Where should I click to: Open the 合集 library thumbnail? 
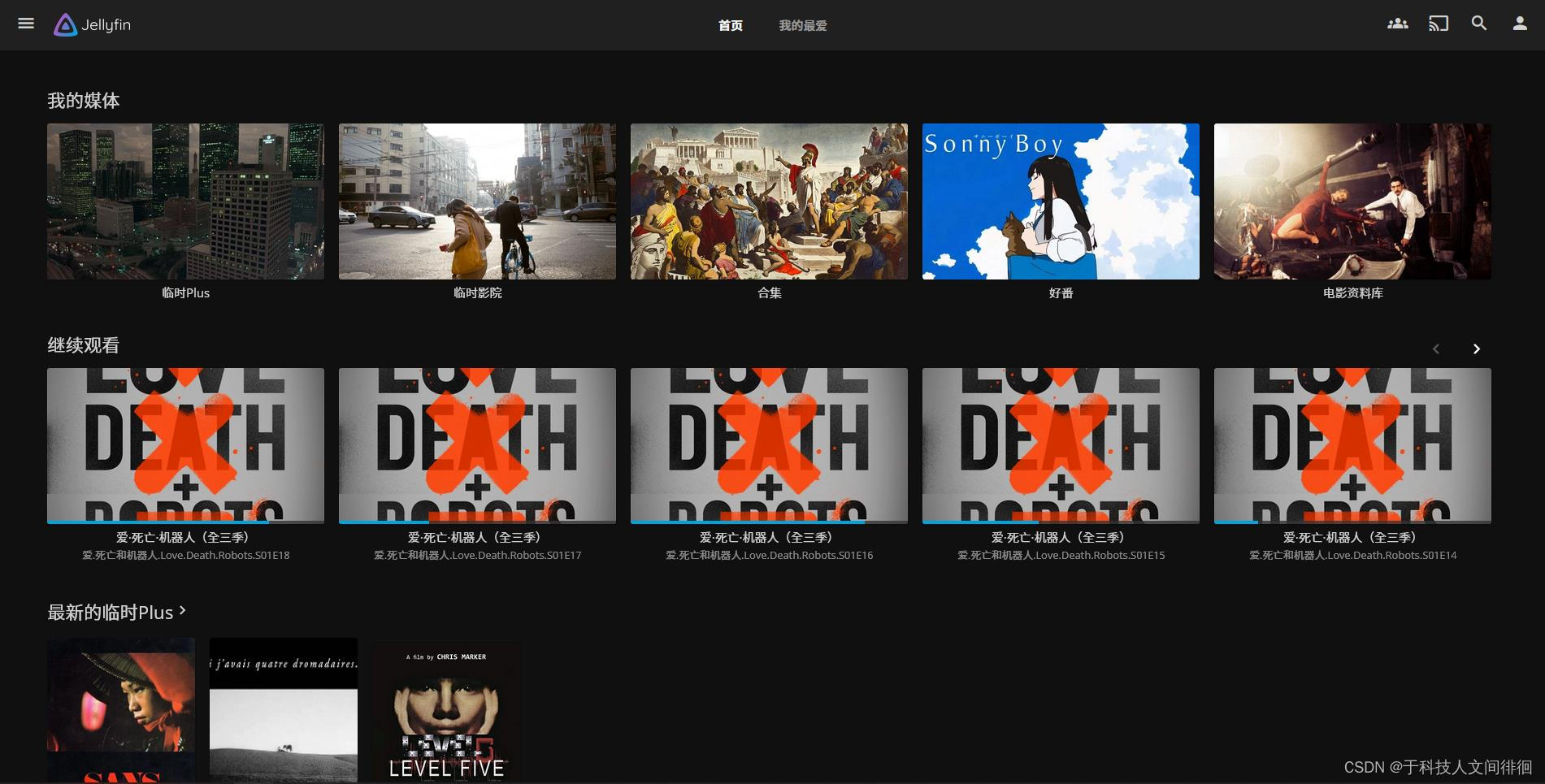point(769,201)
